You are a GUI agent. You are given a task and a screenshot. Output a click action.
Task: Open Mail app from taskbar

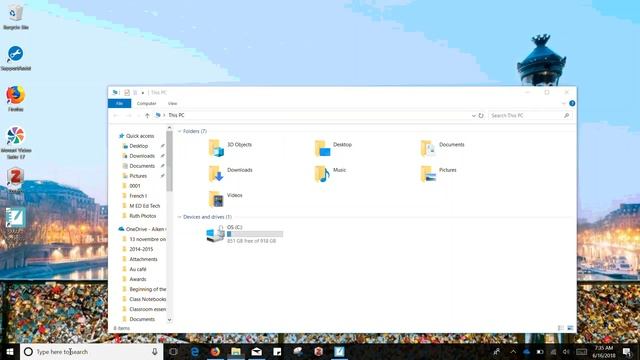point(257,351)
